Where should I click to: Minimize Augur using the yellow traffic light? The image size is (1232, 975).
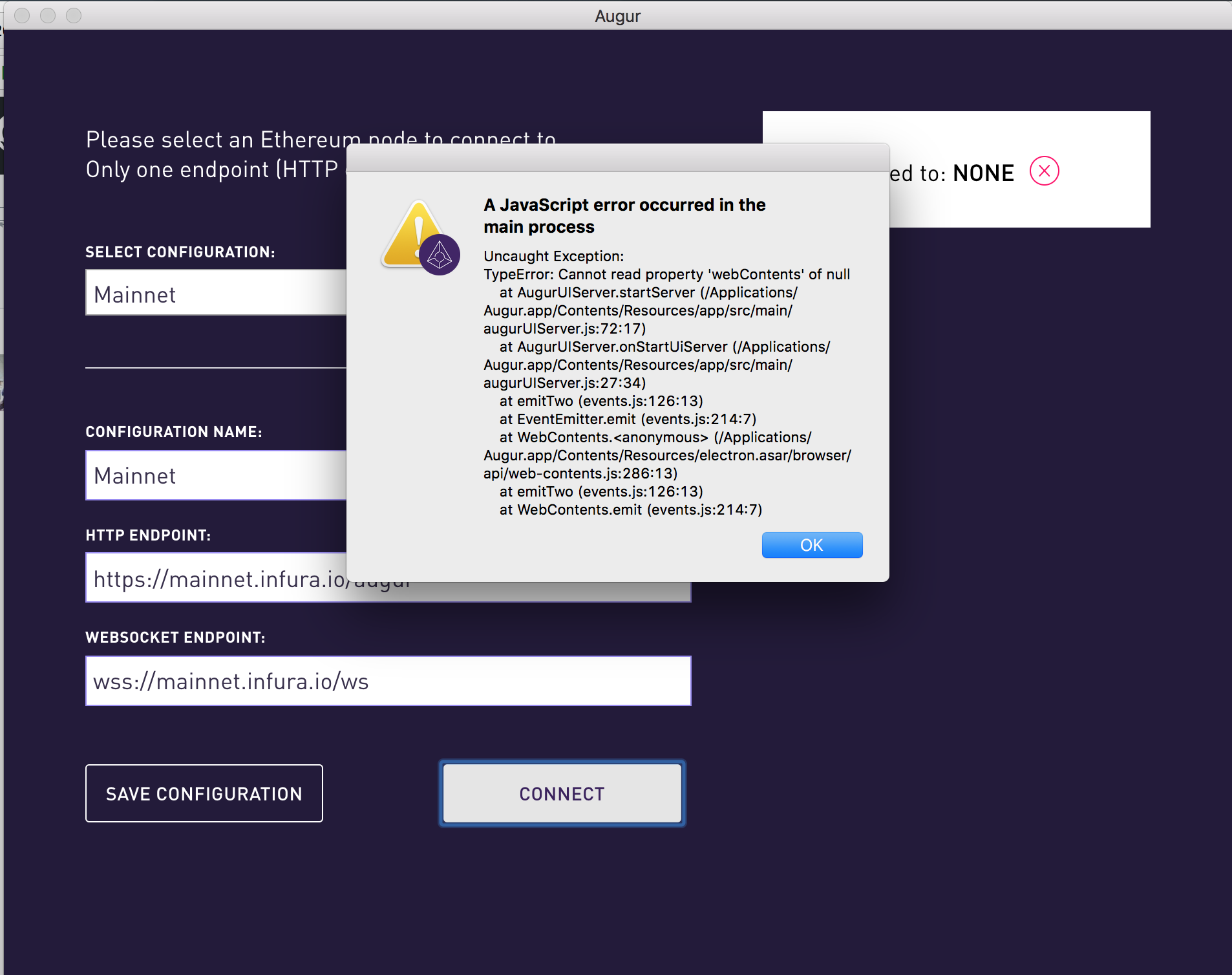[48, 16]
